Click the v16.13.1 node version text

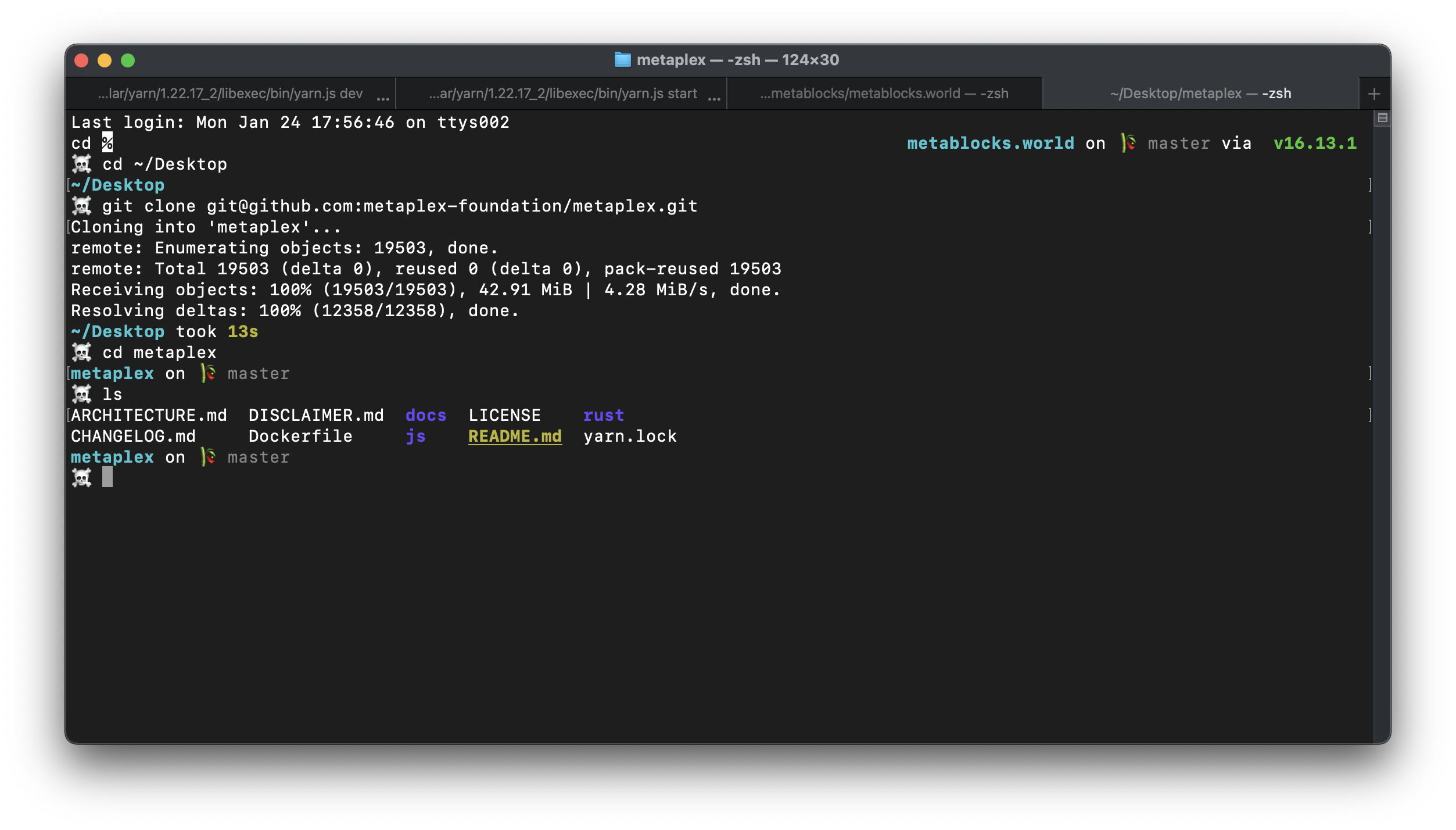point(1314,144)
